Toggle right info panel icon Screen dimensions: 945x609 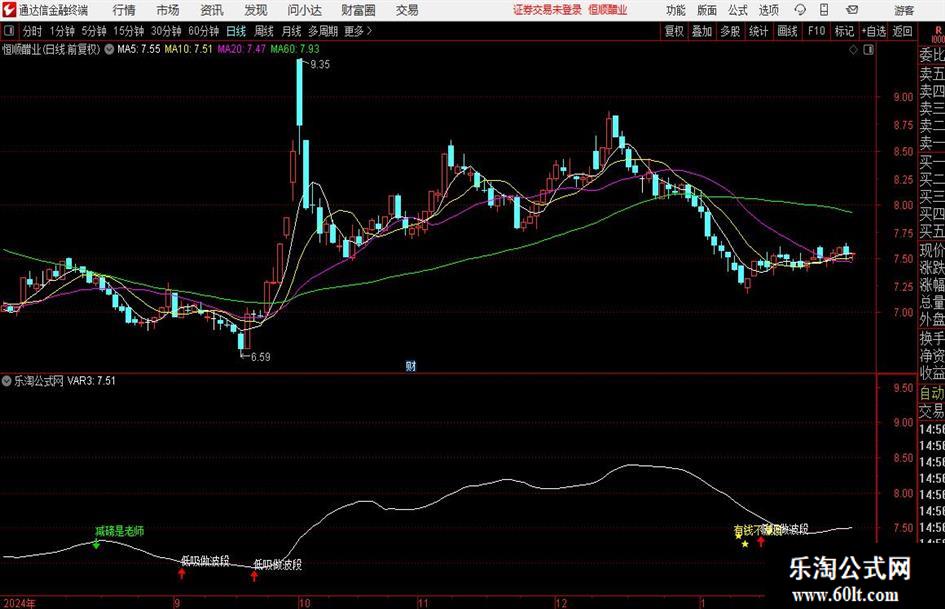[x=868, y=50]
